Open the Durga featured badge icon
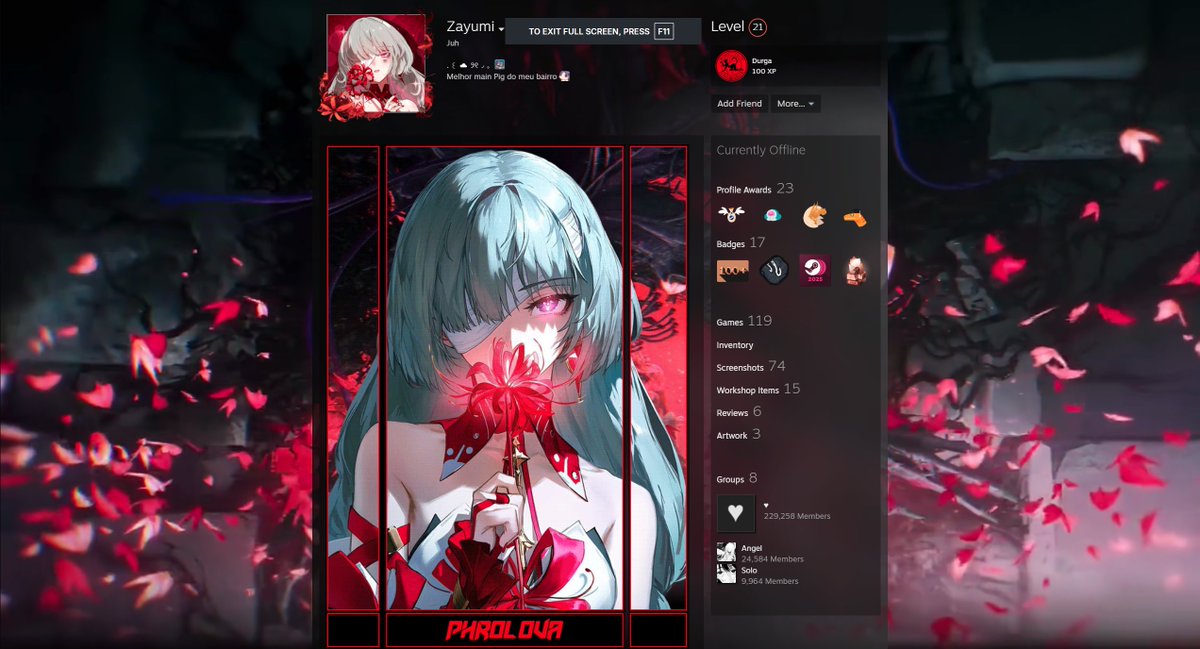The image size is (1200, 649). pos(732,66)
